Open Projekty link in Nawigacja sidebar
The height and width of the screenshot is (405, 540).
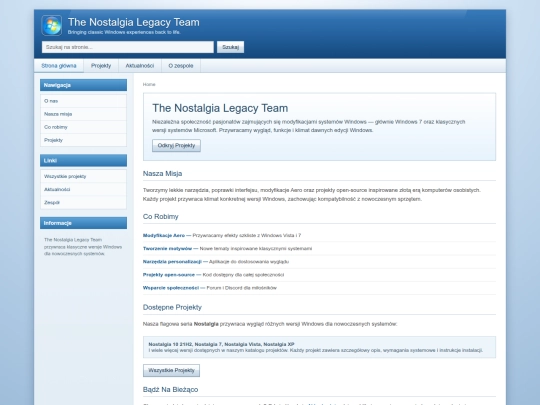tap(83, 140)
